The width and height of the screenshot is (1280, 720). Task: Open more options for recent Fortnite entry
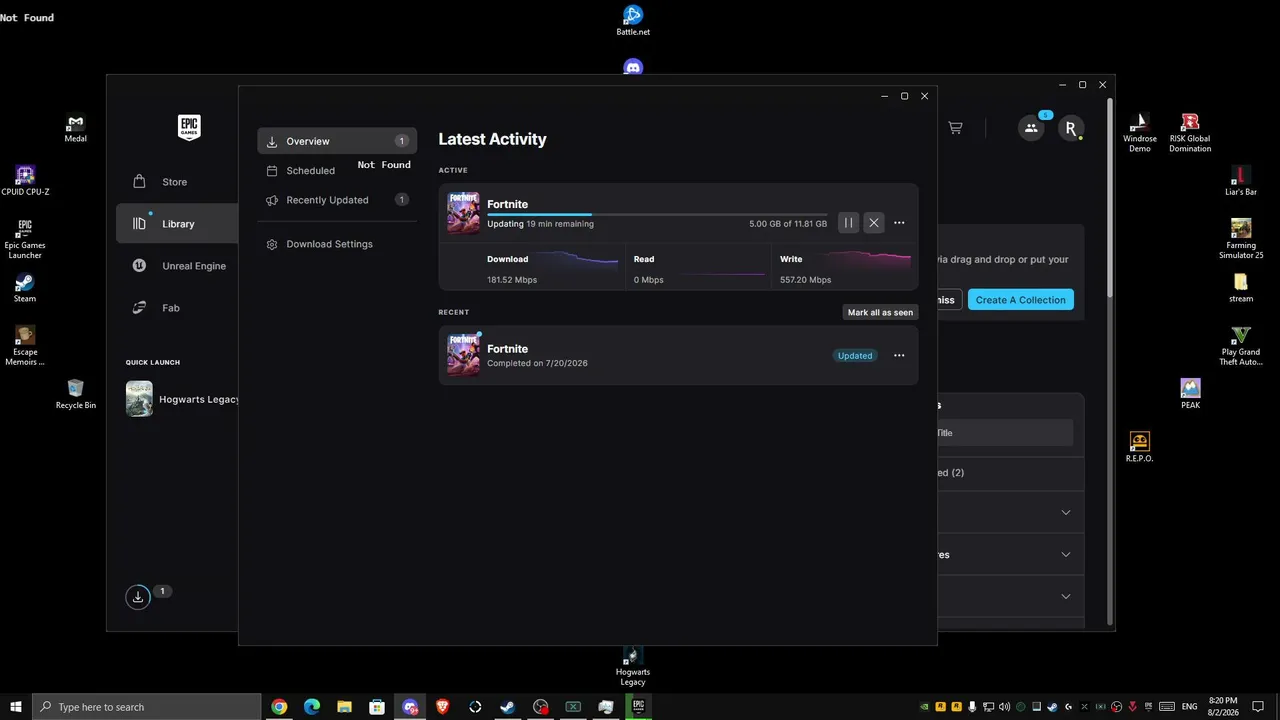pyautogui.click(x=899, y=356)
